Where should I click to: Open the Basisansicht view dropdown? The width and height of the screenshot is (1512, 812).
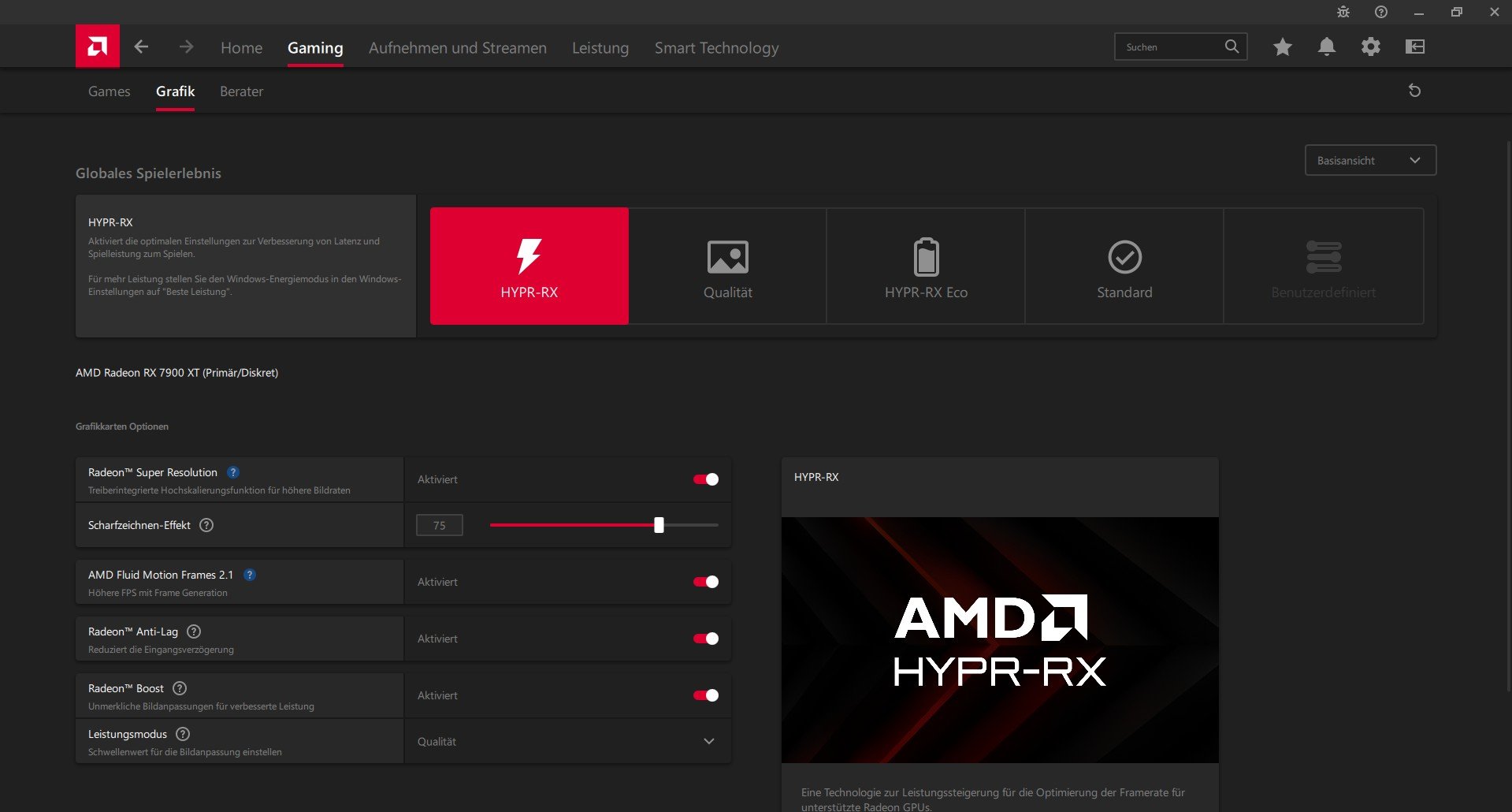coord(1371,160)
